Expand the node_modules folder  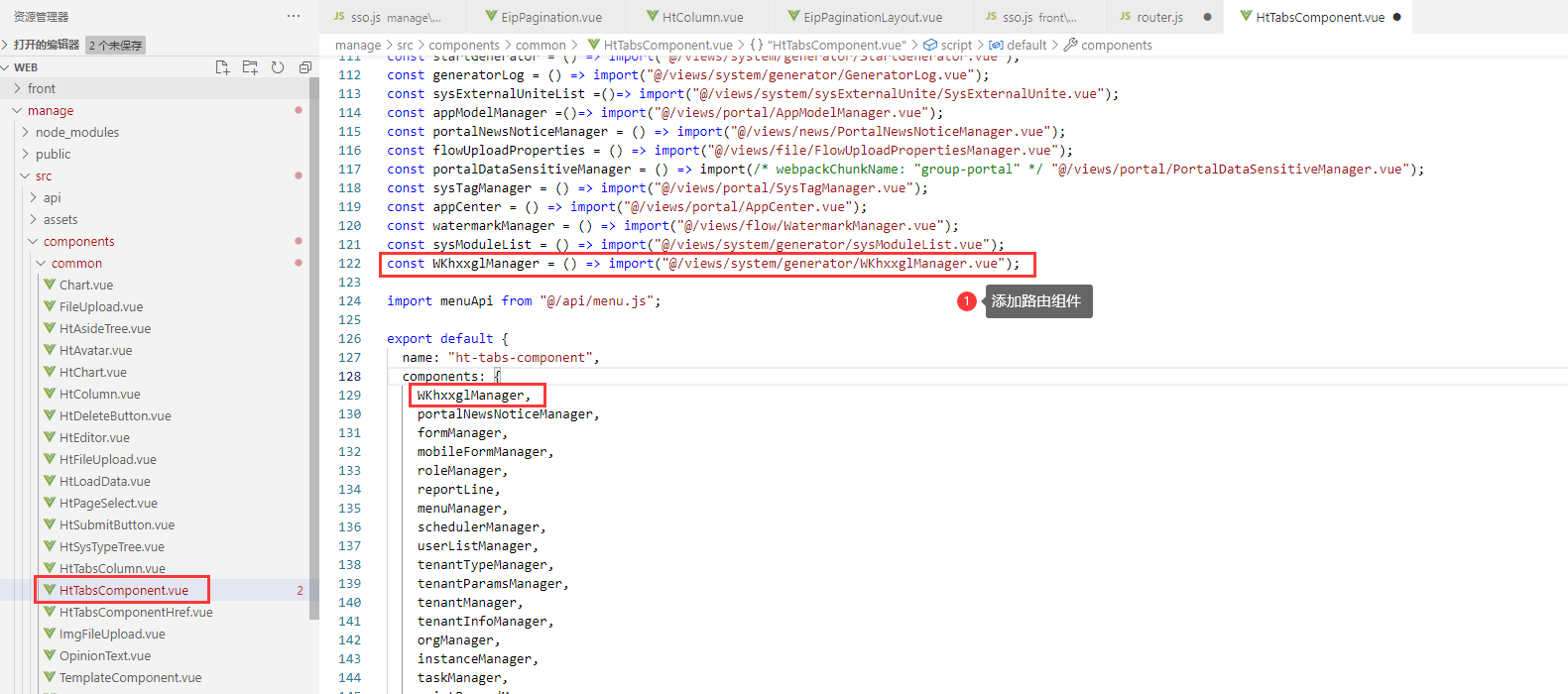click(25, 132)
